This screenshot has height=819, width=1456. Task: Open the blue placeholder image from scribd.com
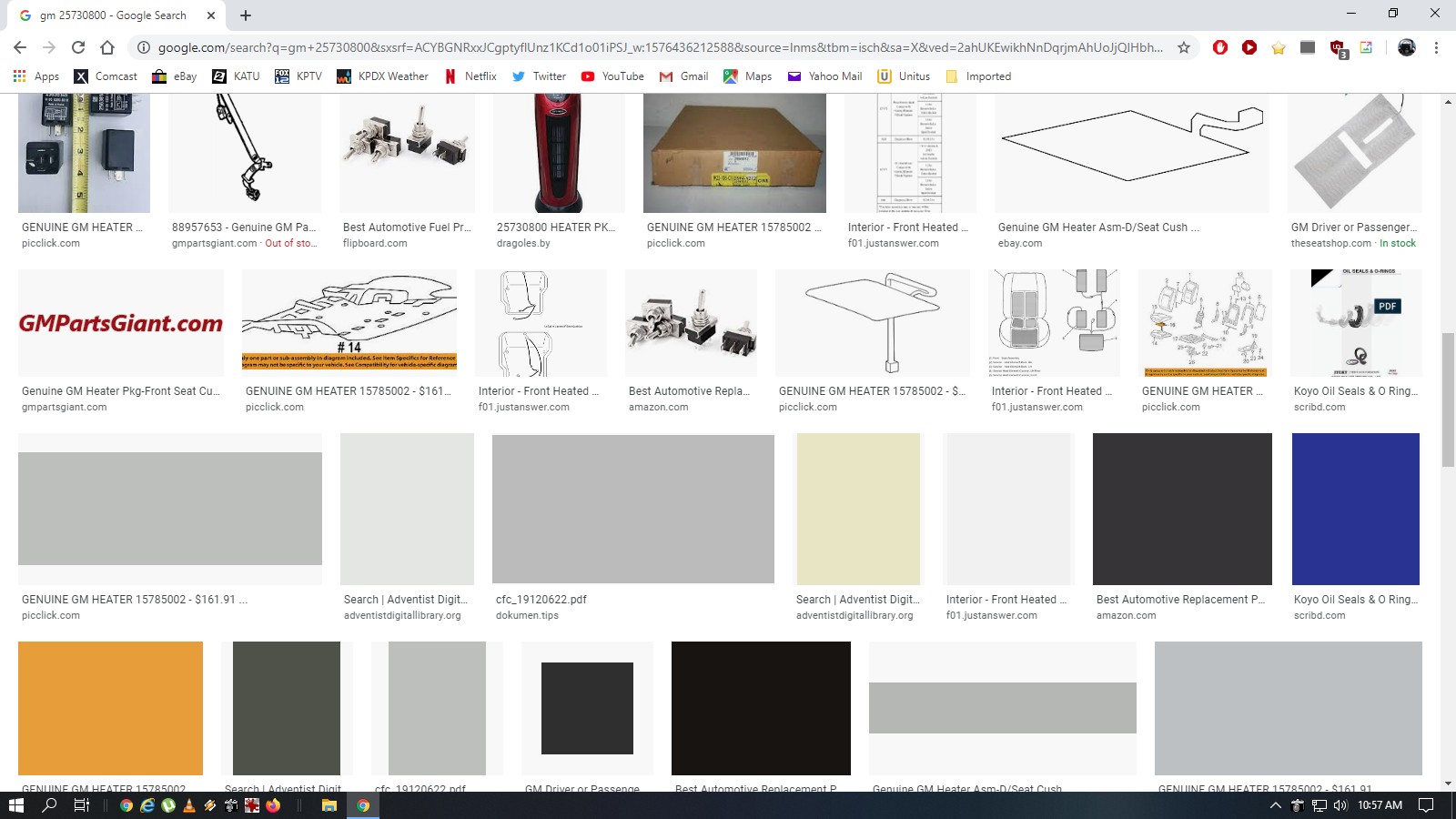(1356, 509)
